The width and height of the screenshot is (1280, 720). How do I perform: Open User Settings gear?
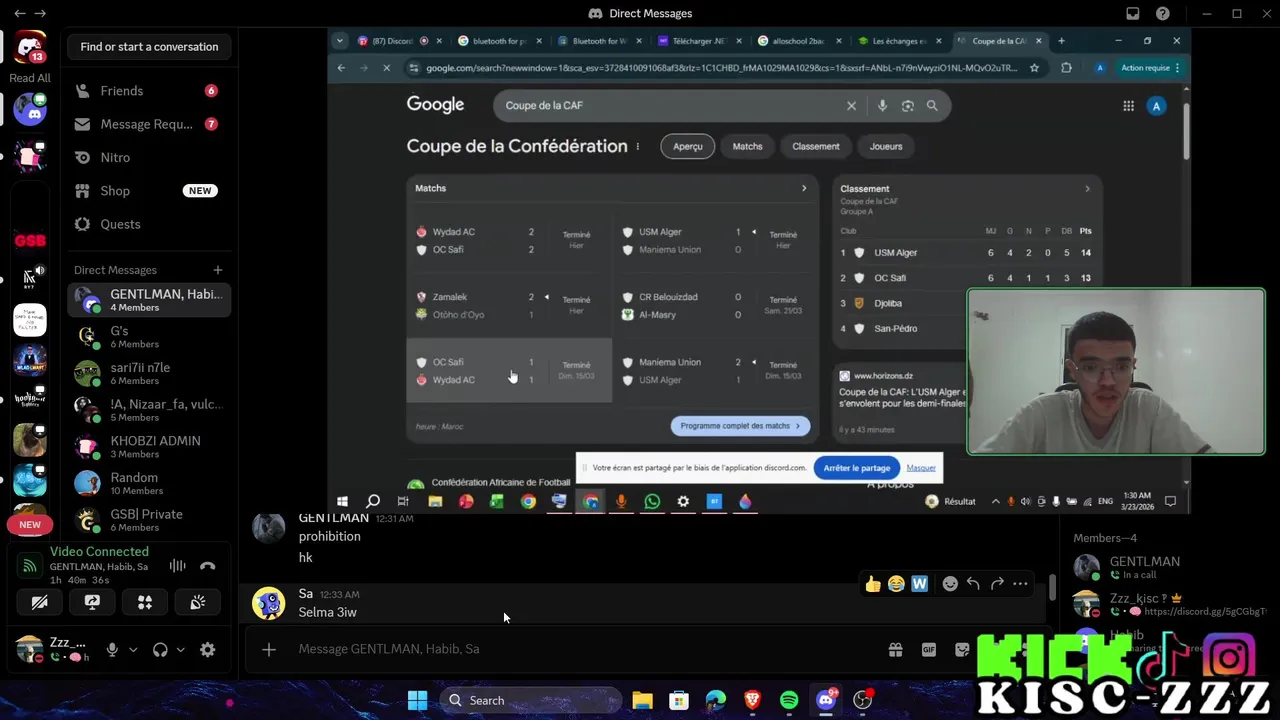tap(208, 650)
